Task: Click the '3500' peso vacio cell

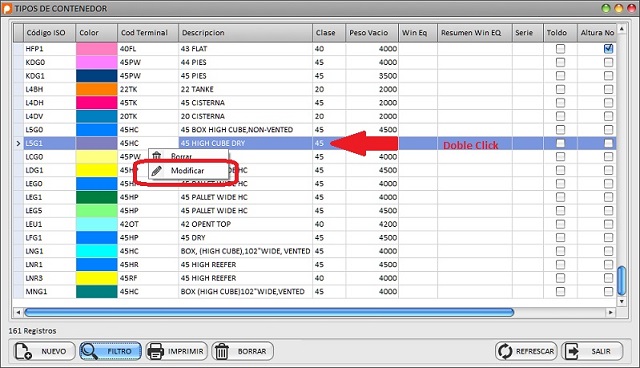Action: click(x=372, y=75)
